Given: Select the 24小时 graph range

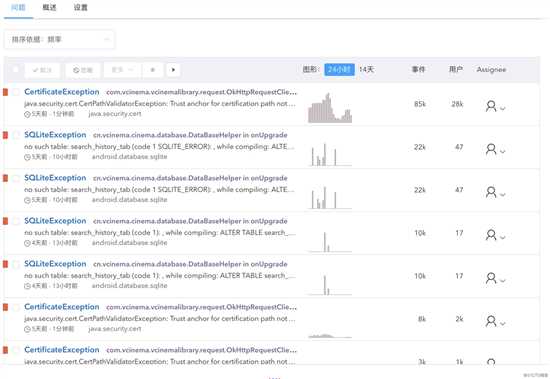Looking at the screenshot, I should 339,69.
